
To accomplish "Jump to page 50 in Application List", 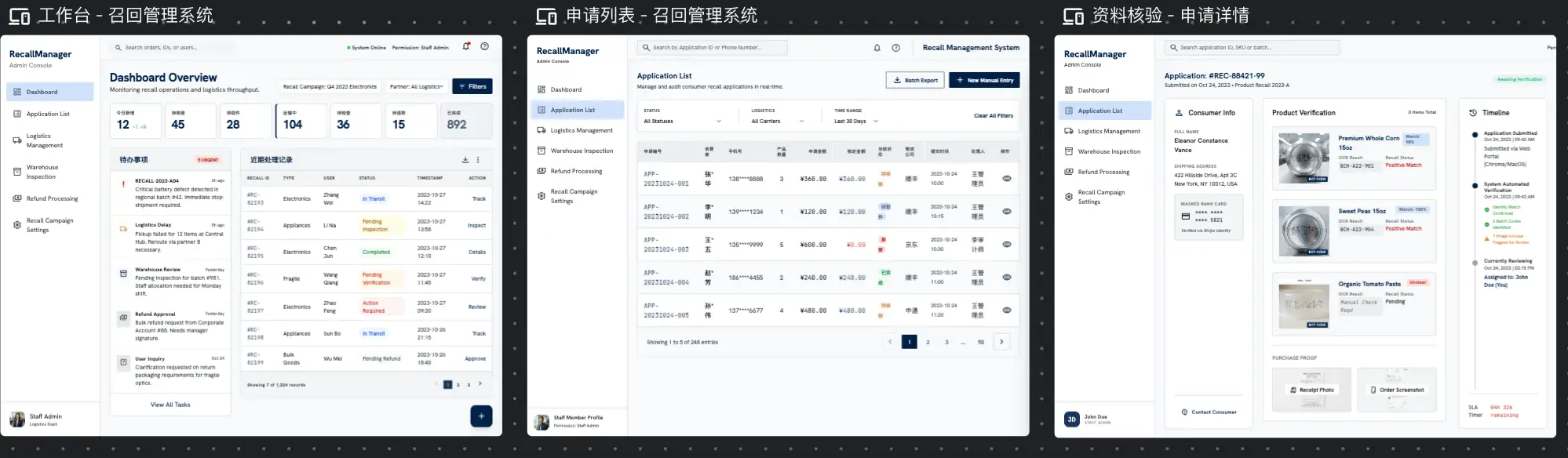I will tap(981, 342).
